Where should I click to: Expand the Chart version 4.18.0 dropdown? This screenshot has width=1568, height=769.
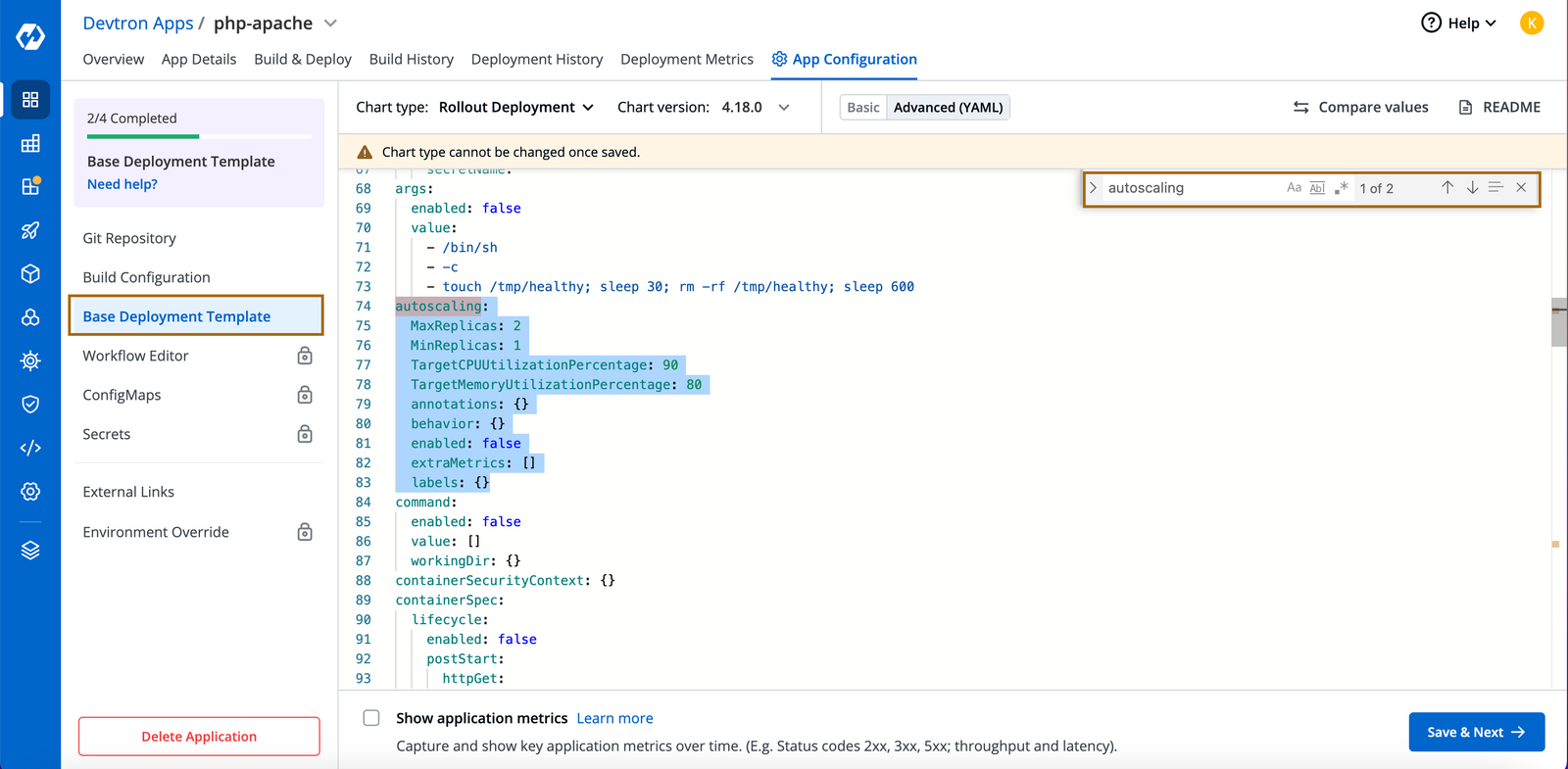point(783,108)
